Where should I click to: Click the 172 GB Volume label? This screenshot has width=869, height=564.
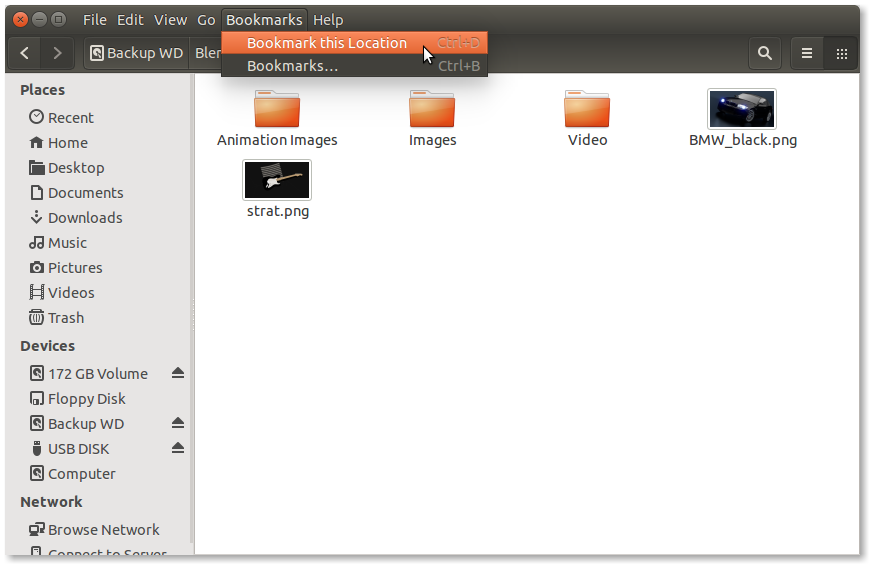coord(98,374)
